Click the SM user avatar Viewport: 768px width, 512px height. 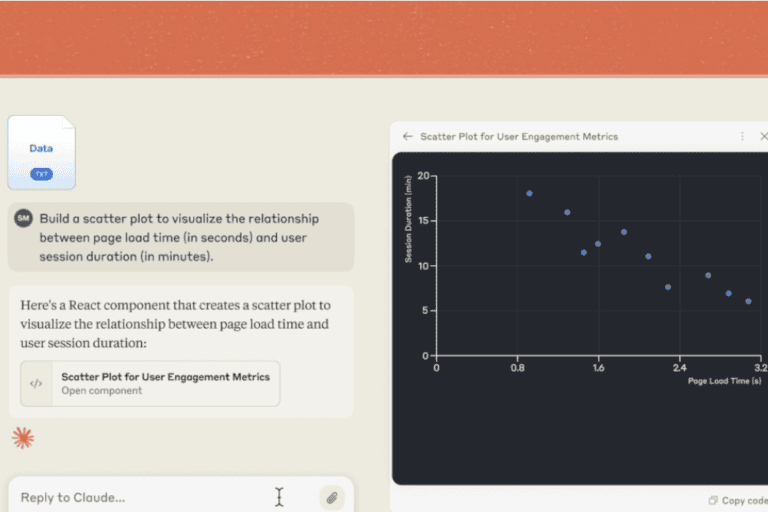click(24, 219)
